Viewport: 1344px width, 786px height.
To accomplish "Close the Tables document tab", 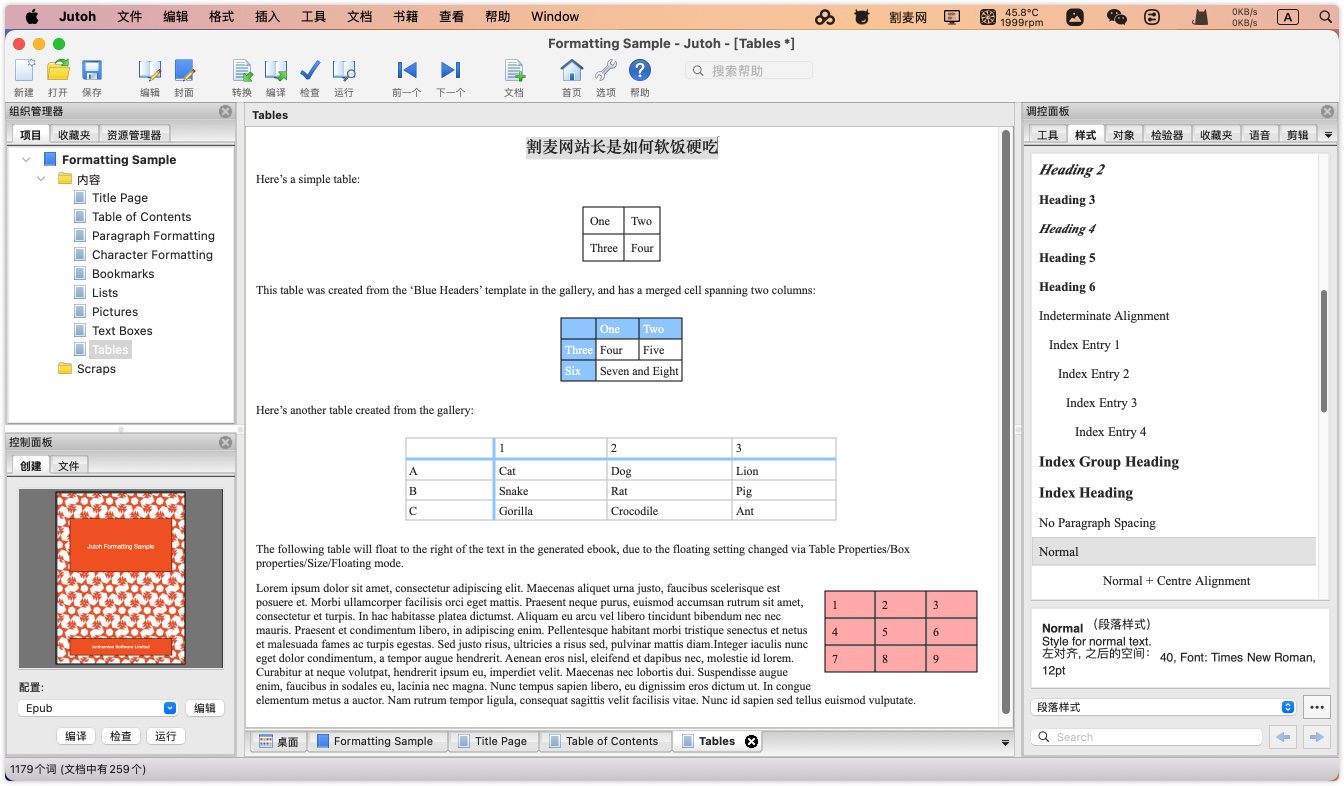I will [x=752, y=741].
